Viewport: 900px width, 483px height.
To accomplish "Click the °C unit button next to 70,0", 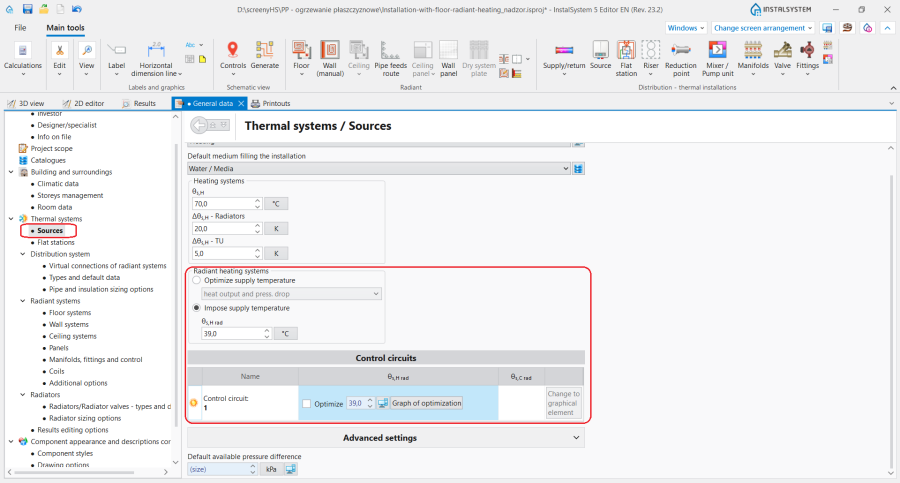I will click(x=276, y=204).
